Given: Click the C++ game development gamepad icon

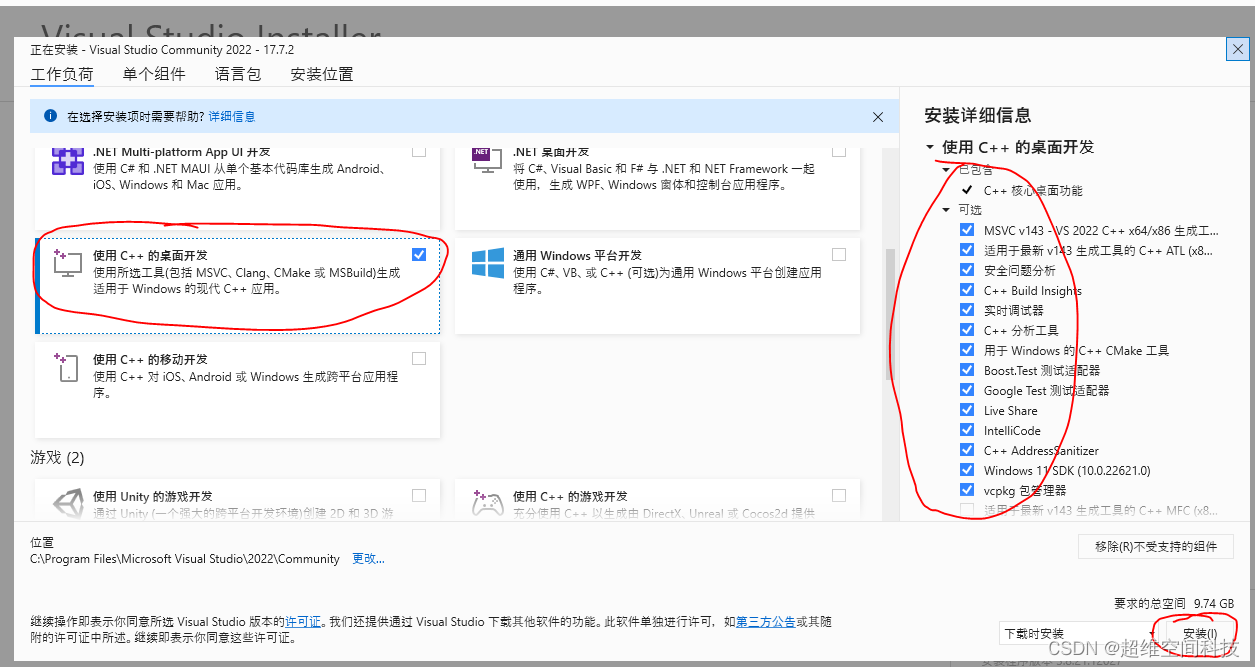Looking at the screenshot, I should point(488,502).
